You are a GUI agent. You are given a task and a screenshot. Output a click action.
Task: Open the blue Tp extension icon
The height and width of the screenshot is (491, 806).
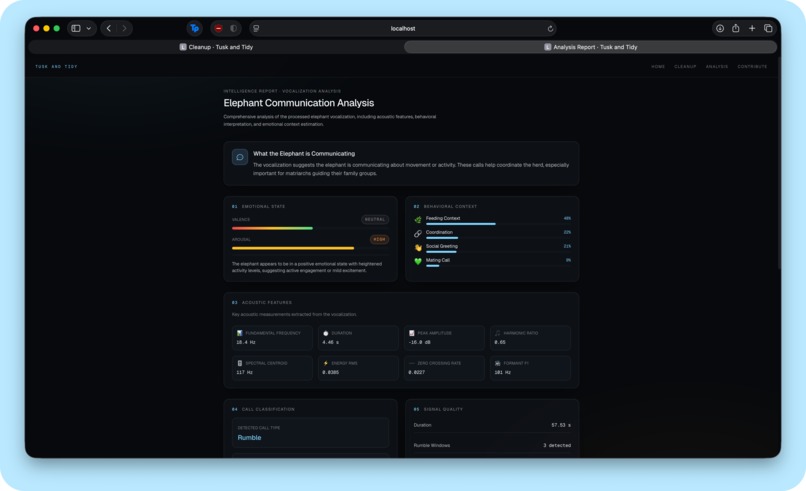(194, 28)
